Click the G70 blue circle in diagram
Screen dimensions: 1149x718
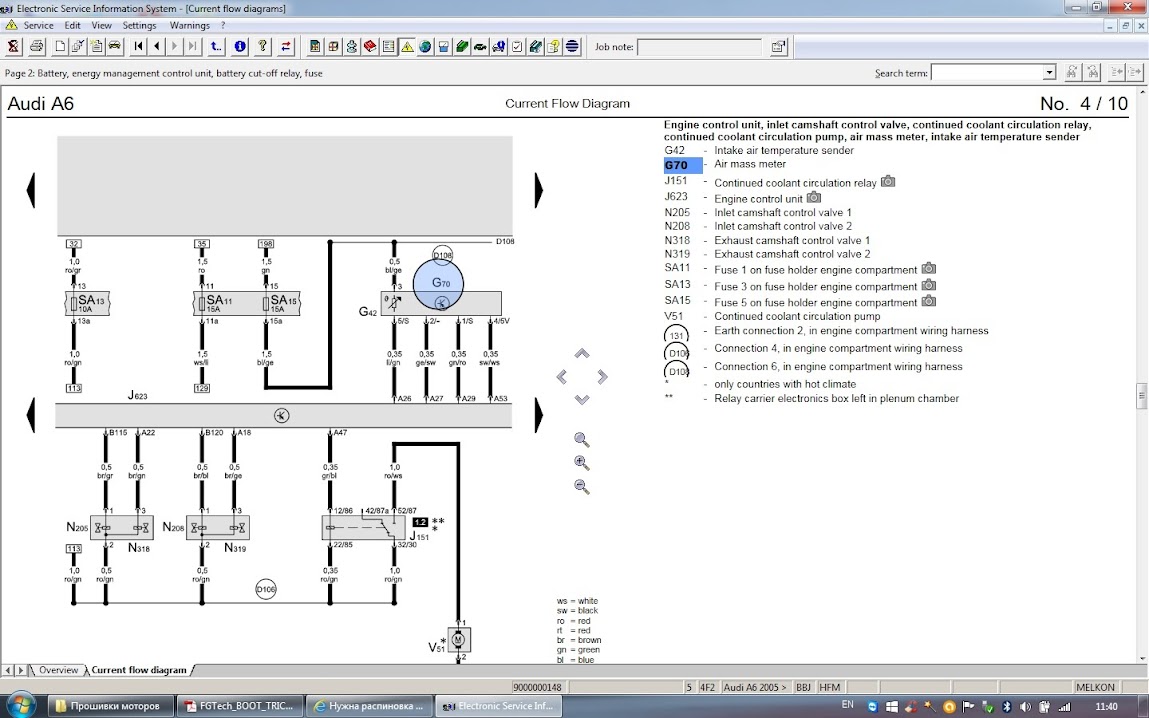[x=438, y=283]
